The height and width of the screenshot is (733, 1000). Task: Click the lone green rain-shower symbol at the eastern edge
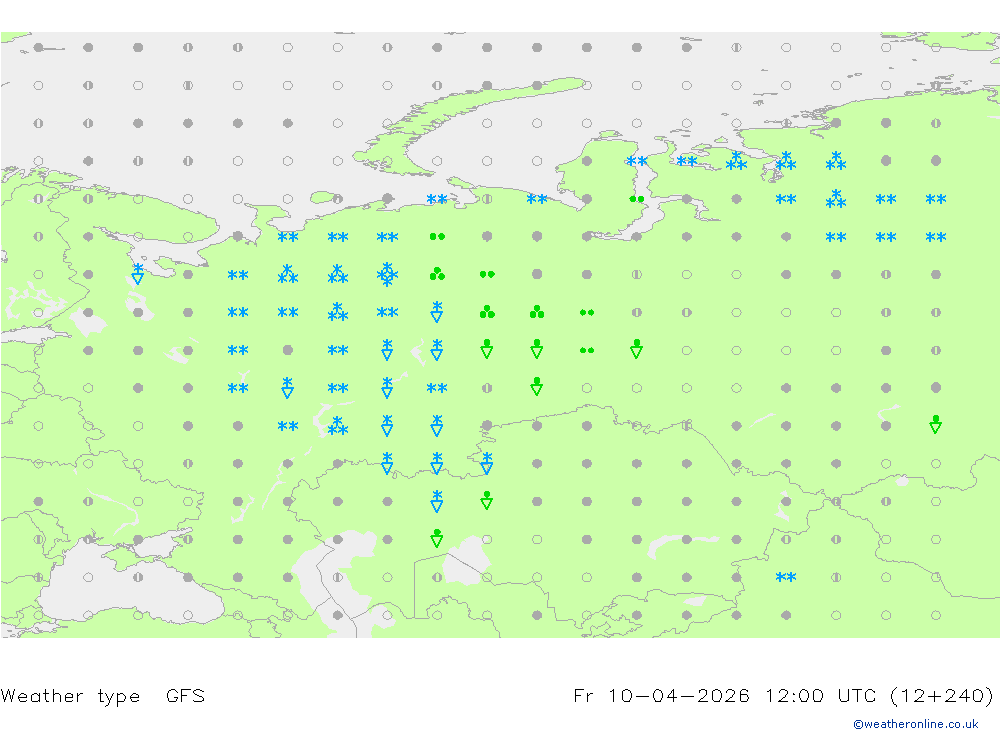click(936, 424)
